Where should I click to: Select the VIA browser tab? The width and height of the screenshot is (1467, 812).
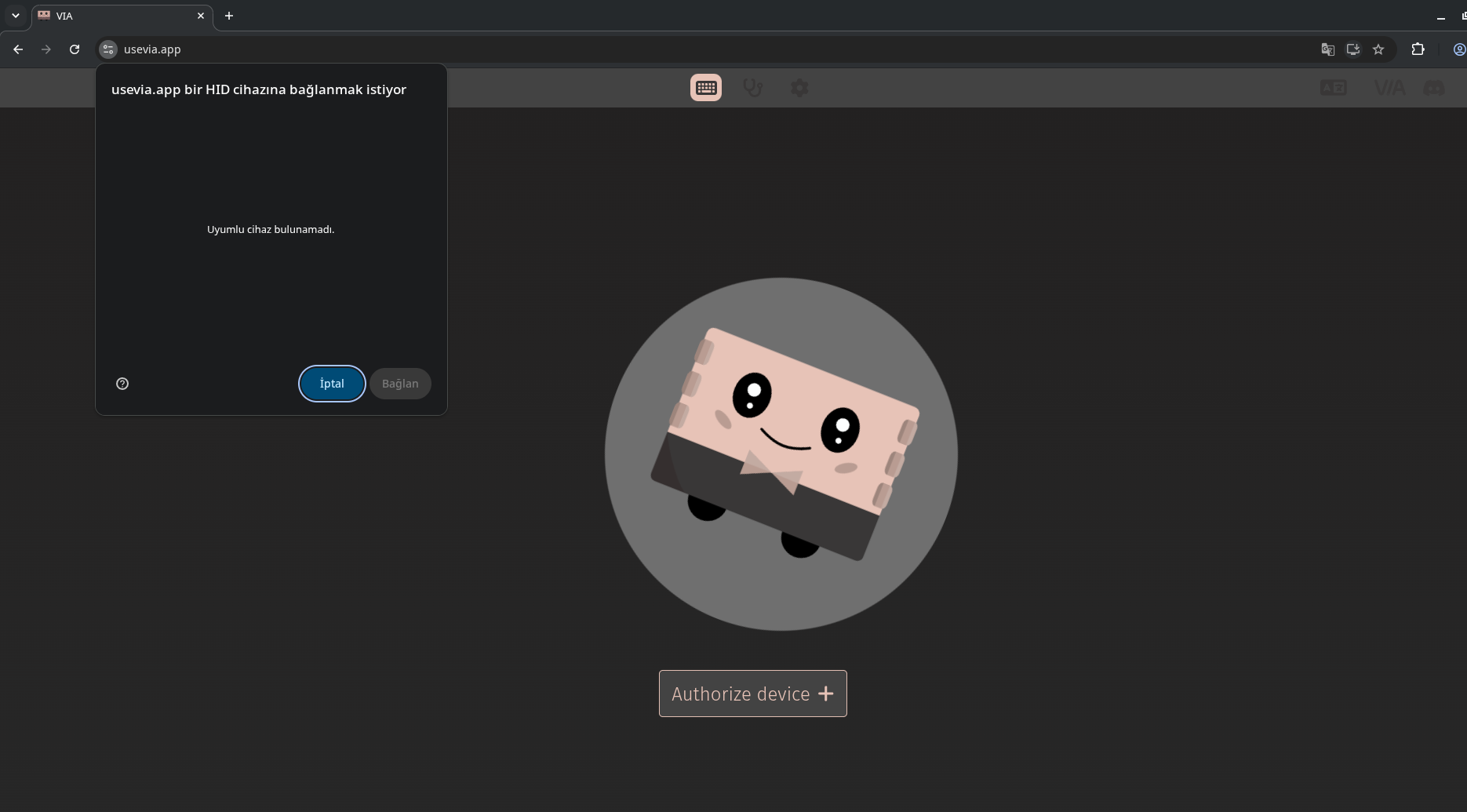coord(122,16)
